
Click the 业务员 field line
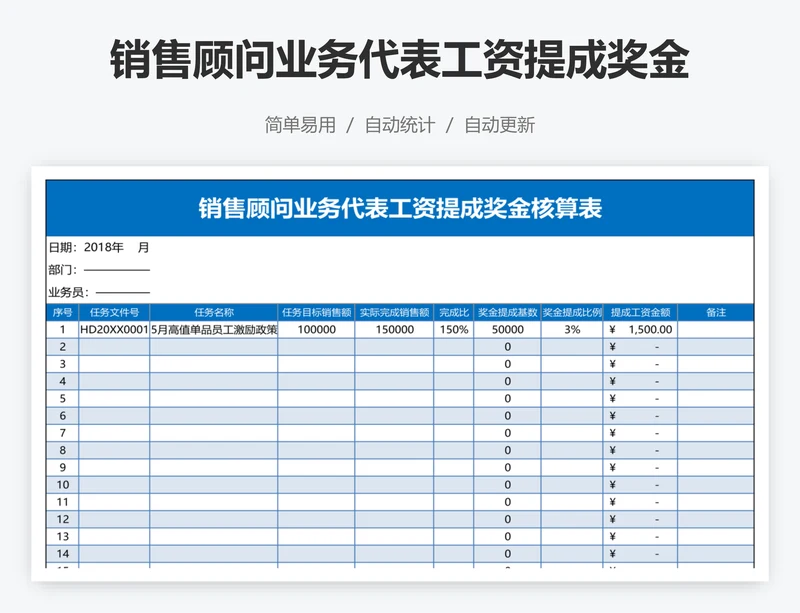(x=123, y=293)
